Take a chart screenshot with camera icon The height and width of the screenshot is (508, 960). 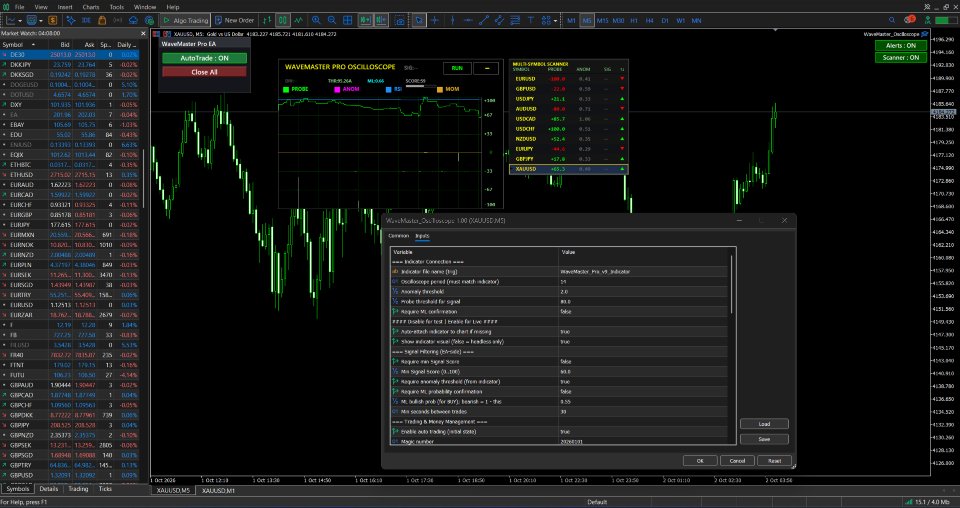pyautogui.click(x=399, y=20)
